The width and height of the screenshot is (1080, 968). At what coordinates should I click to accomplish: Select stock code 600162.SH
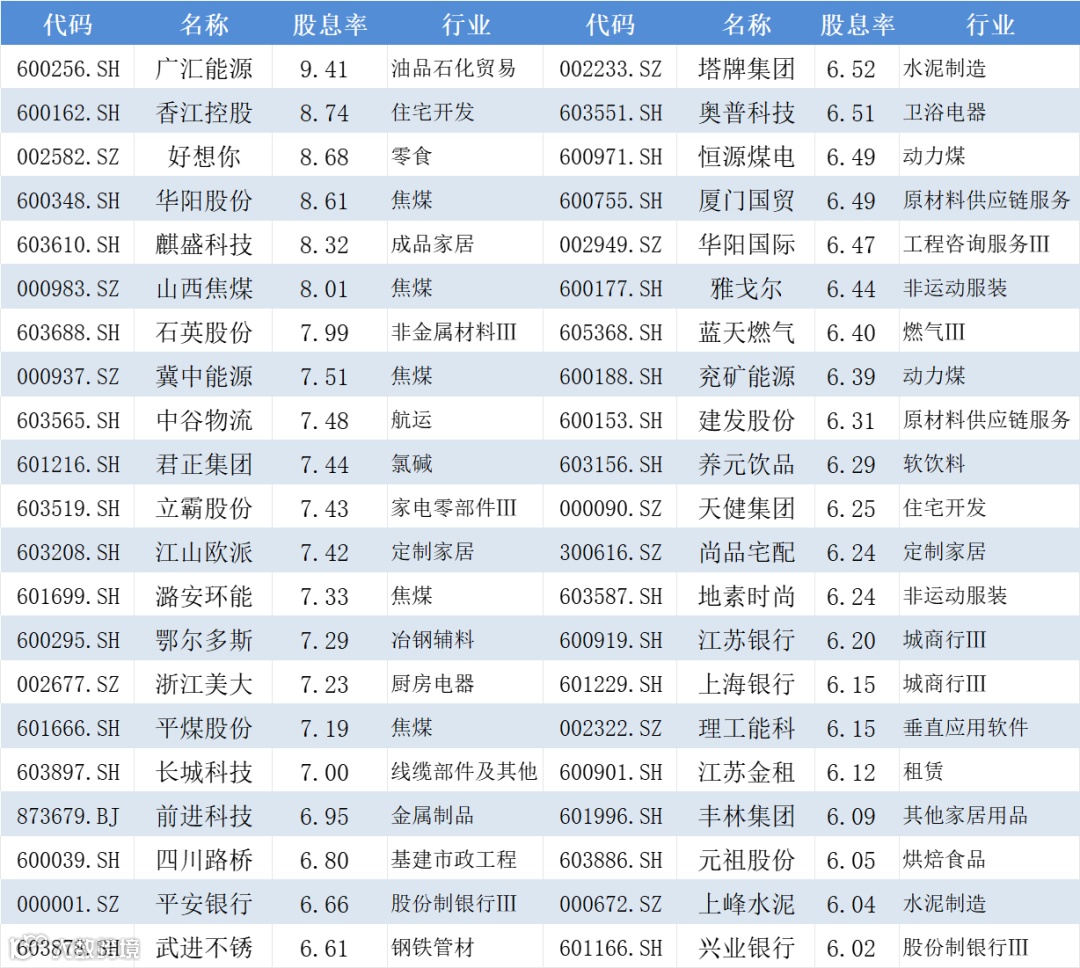(x=68, y=113)
